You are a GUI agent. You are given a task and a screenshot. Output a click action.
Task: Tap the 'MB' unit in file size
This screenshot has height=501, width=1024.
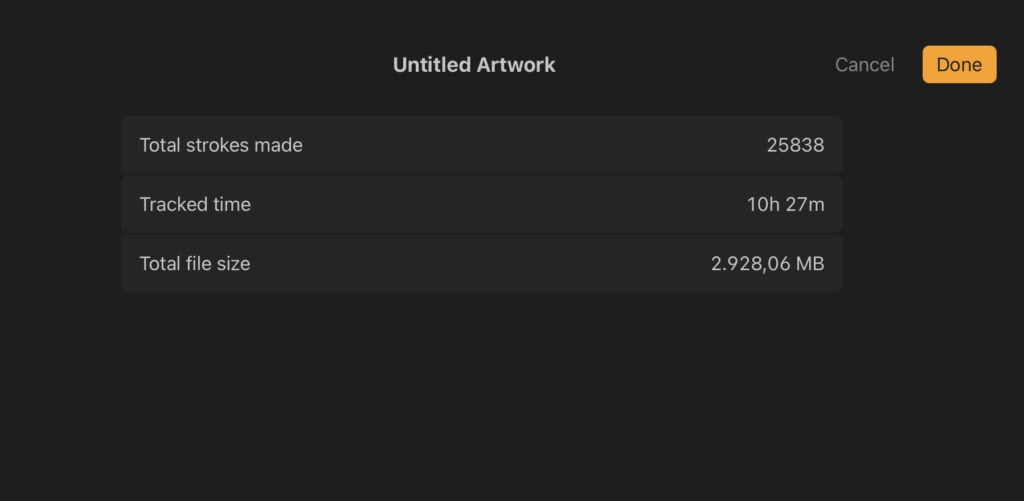[811, 264]
